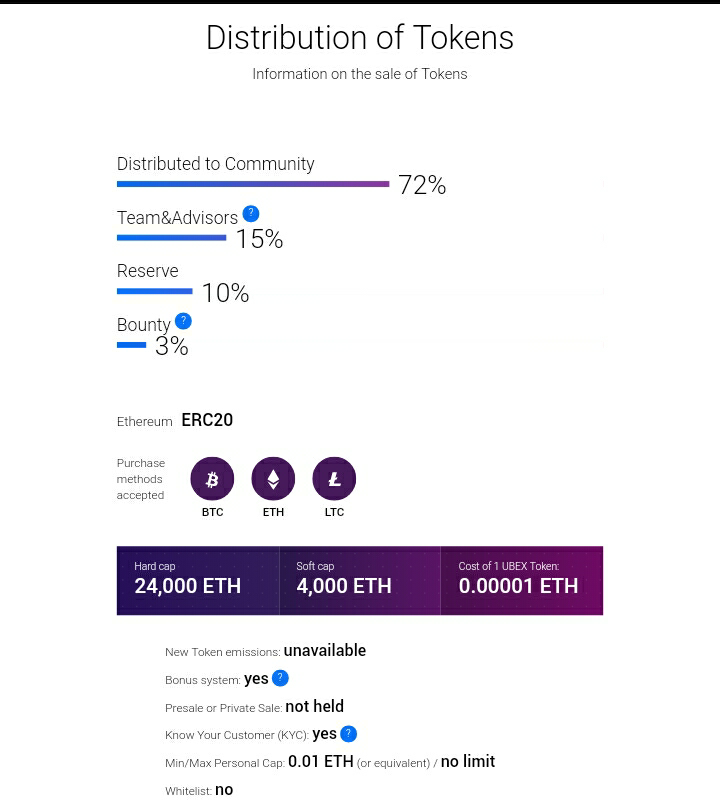Click the LTC label under Litecoin icon
720x810 pixels.
click(334, 512)
